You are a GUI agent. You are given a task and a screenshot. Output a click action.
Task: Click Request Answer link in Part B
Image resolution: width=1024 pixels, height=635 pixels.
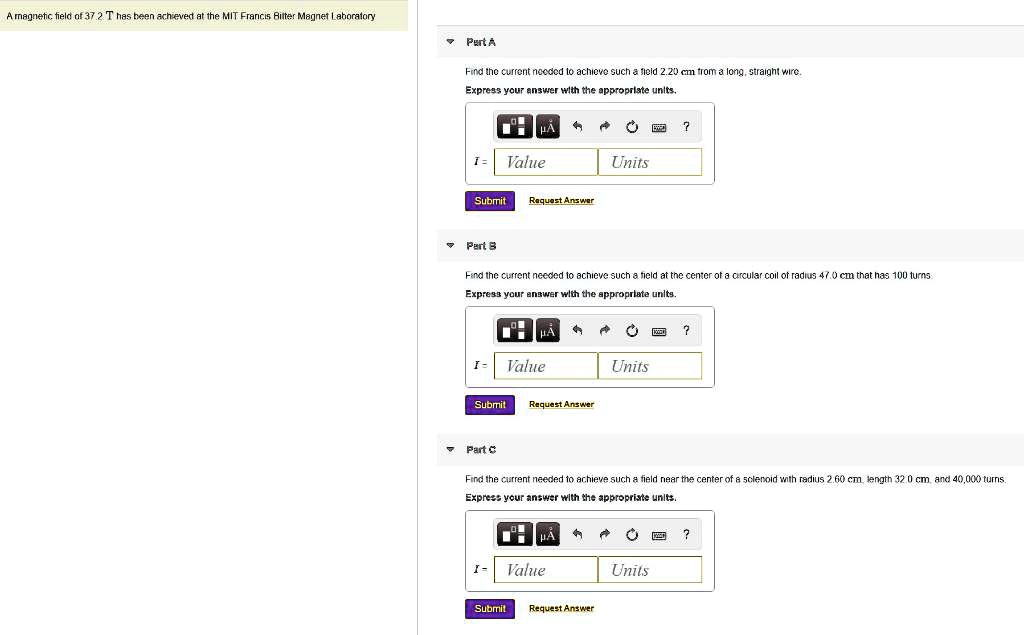(x=561, y=405)
